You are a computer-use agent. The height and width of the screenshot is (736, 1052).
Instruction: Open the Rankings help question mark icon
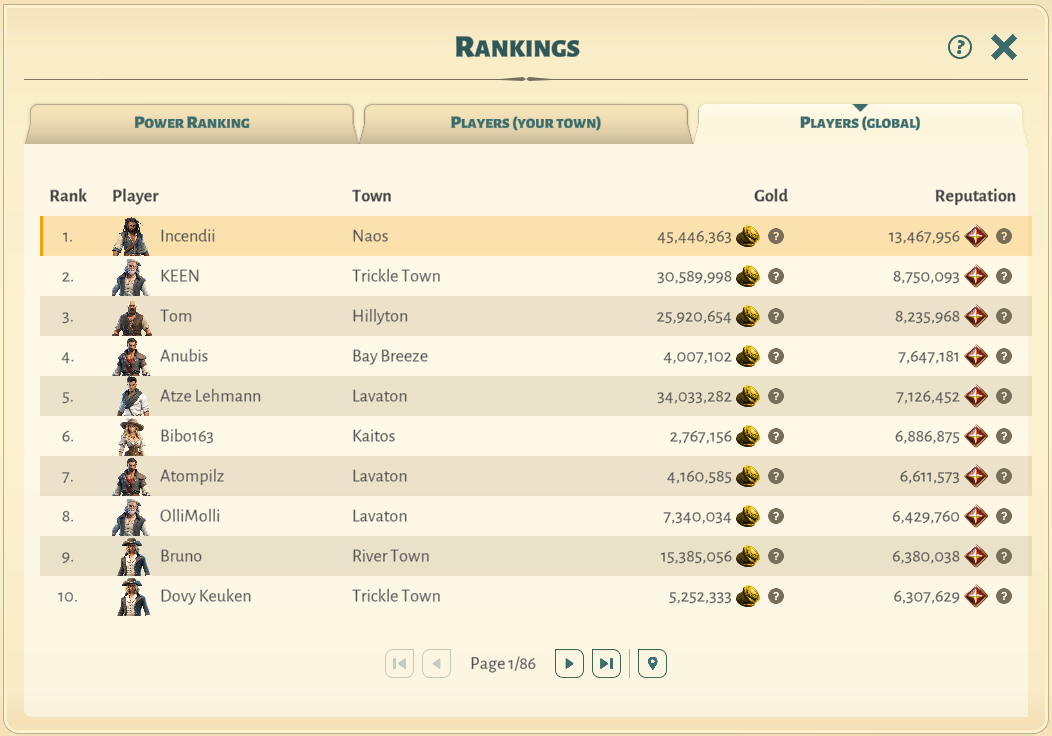[960, 47]
